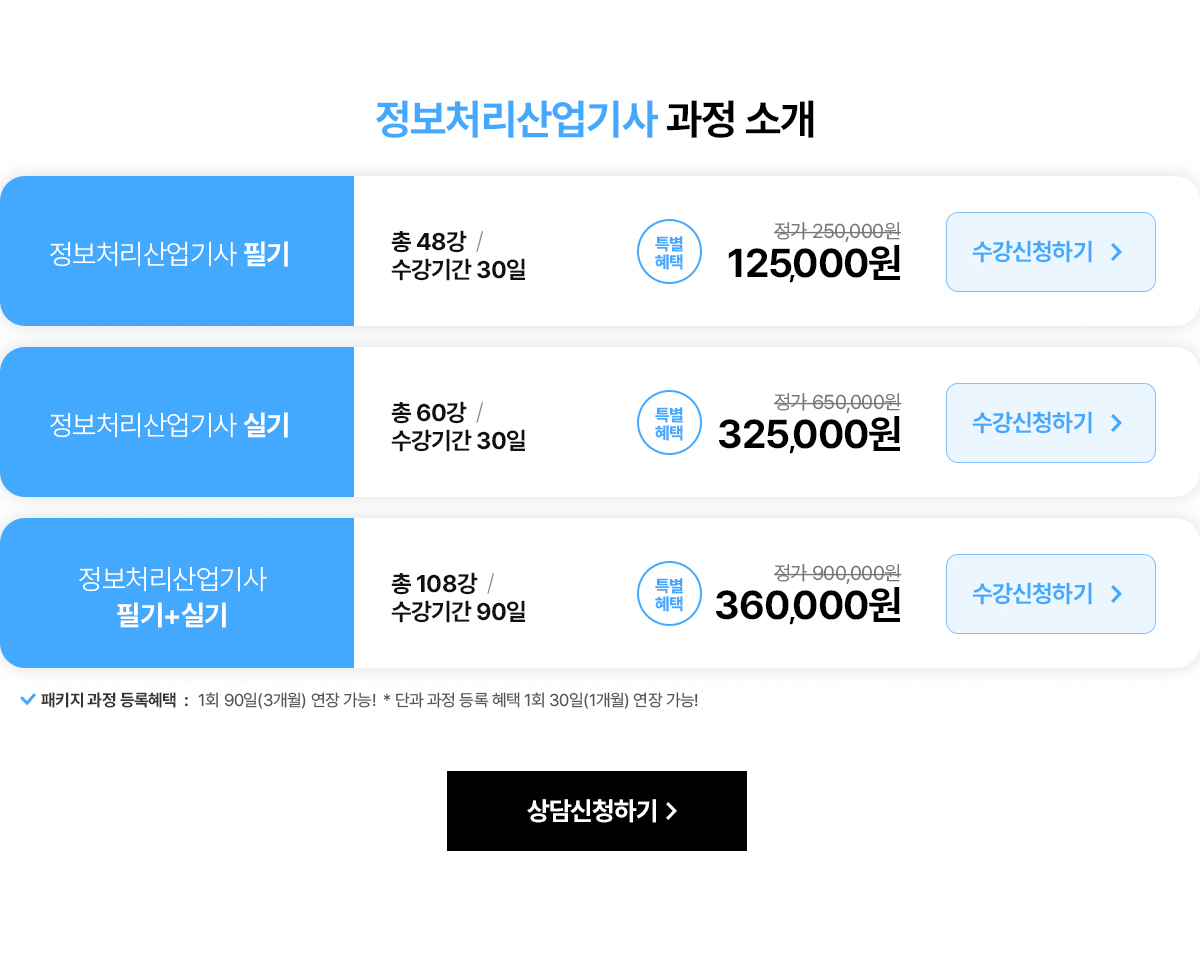Screen dimensions: 1200x962
Task: Click the 총 108강 수강기간 90일 text
Action: [x=458, y=597]
